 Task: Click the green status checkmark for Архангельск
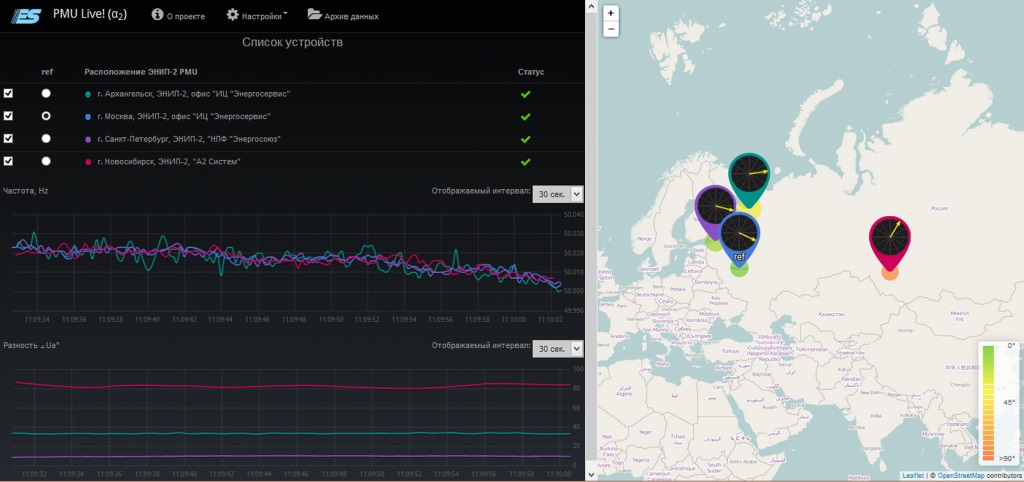click(x=525, y=94)
